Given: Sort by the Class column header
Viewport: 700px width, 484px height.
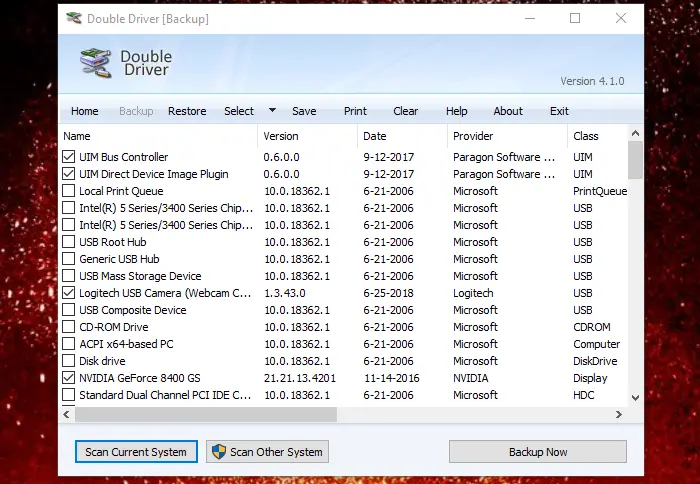Looking at the screenshot, I should point(597,136).
